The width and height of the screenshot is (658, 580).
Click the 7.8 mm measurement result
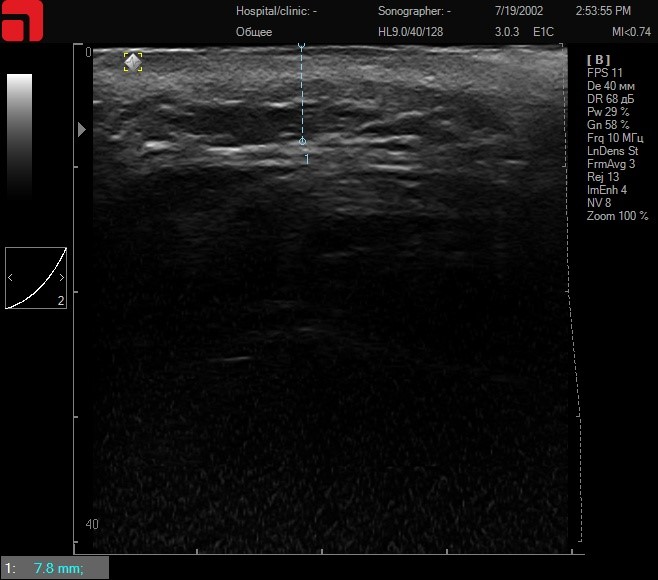click(x=58, y=569)
